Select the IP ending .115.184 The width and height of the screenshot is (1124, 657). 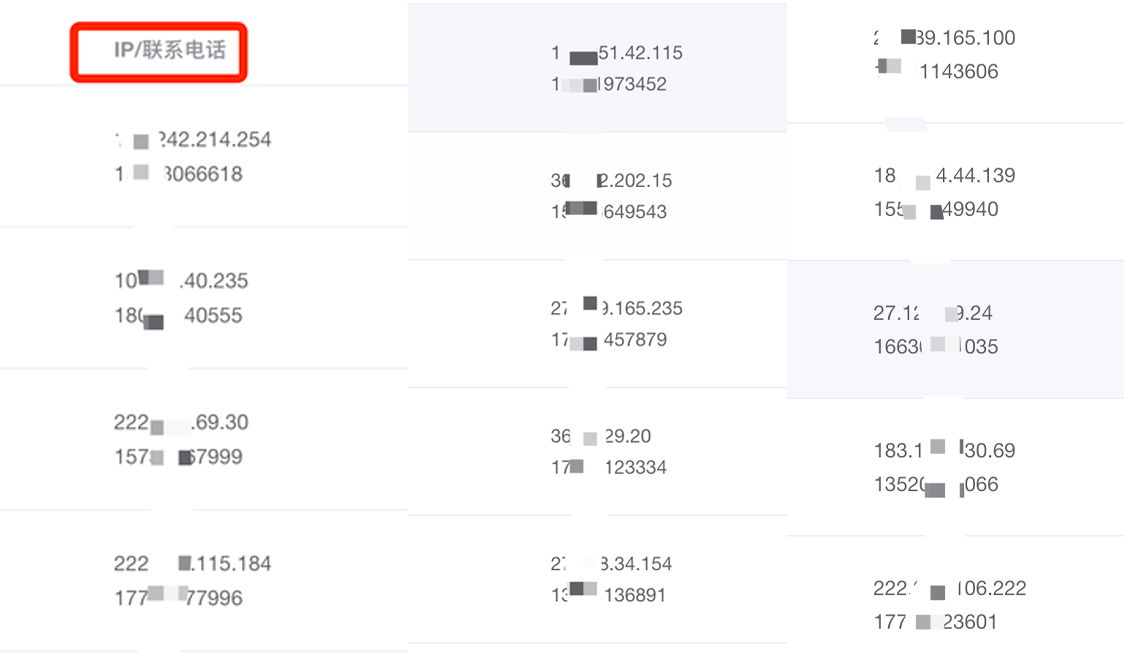pos(192,563)
